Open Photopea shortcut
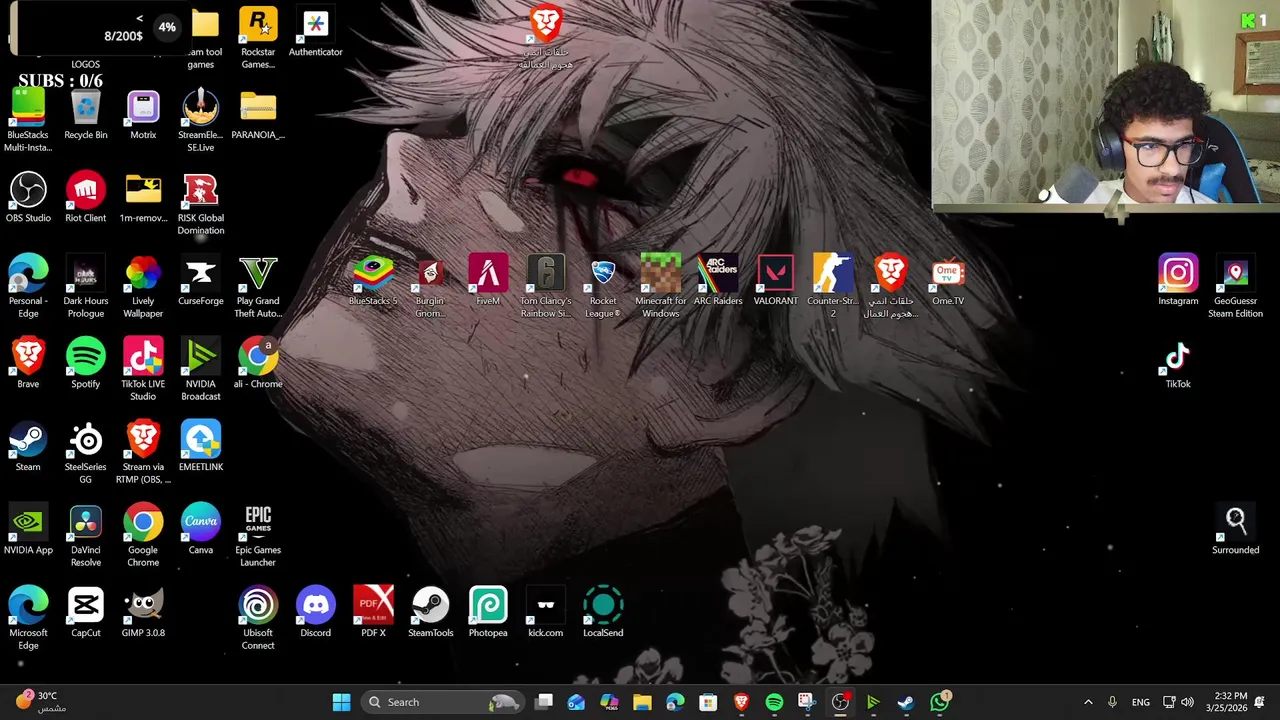Viewport: 1280px width, 720px height. [488, 612]
